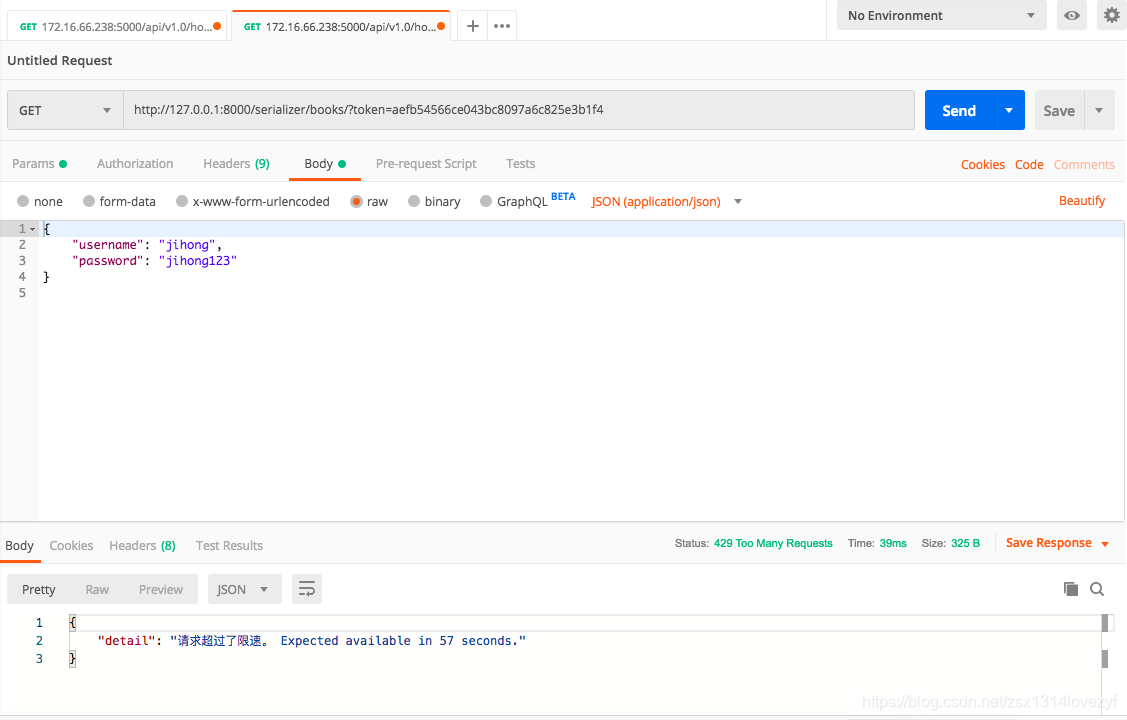The image size is (1127, 720).
Task: Open the HTTP method GET dropdown
Action: 65,110
